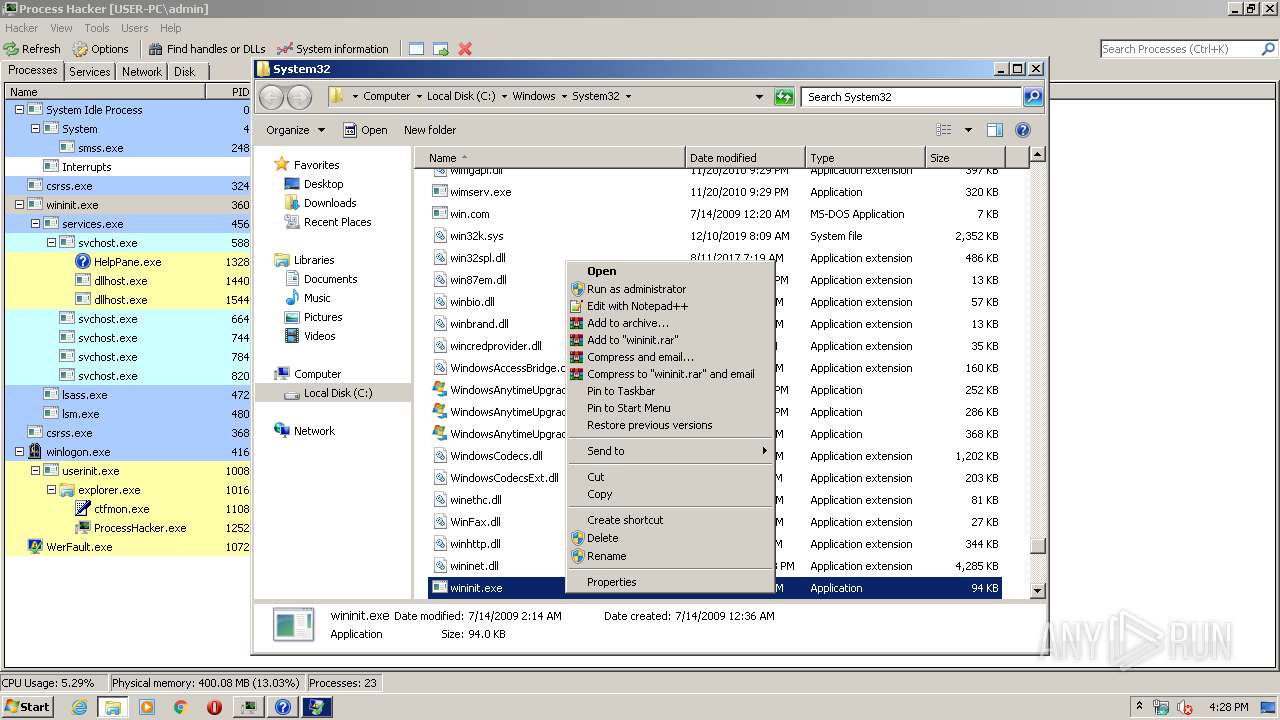Click Explorer forward navigation button

(299, 97)
